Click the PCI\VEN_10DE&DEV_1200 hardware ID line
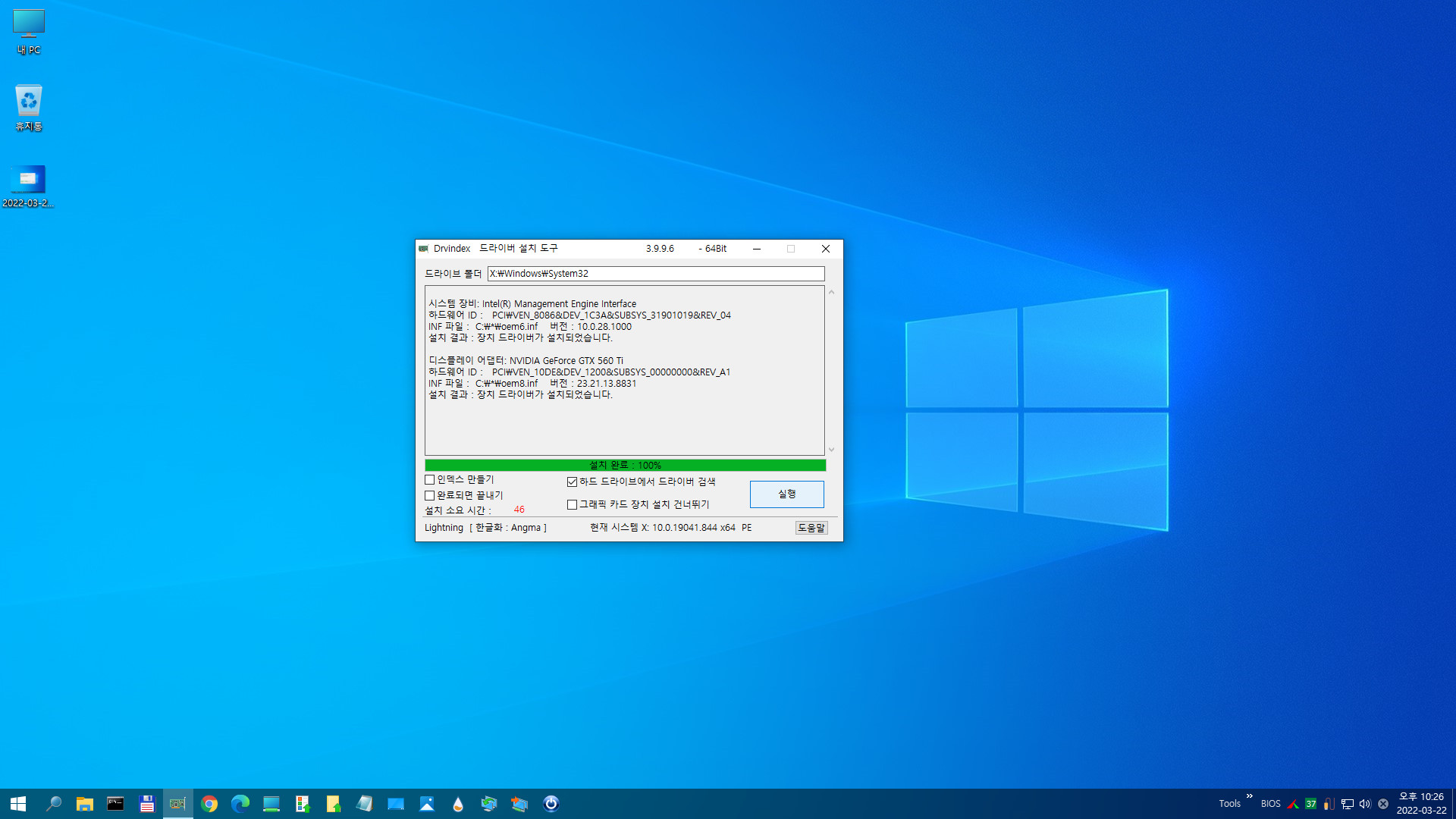Image resolution: width=1456 pixels, height=819 pixels. 579,372
